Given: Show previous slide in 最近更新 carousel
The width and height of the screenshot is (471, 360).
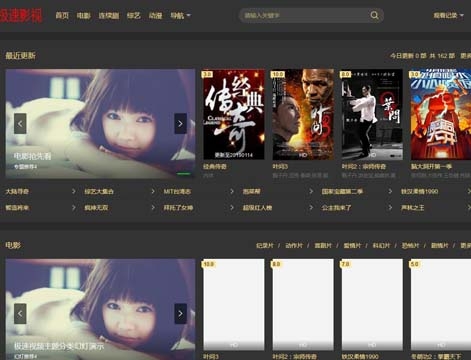Looking at the screenshot, I should point(20,124).
